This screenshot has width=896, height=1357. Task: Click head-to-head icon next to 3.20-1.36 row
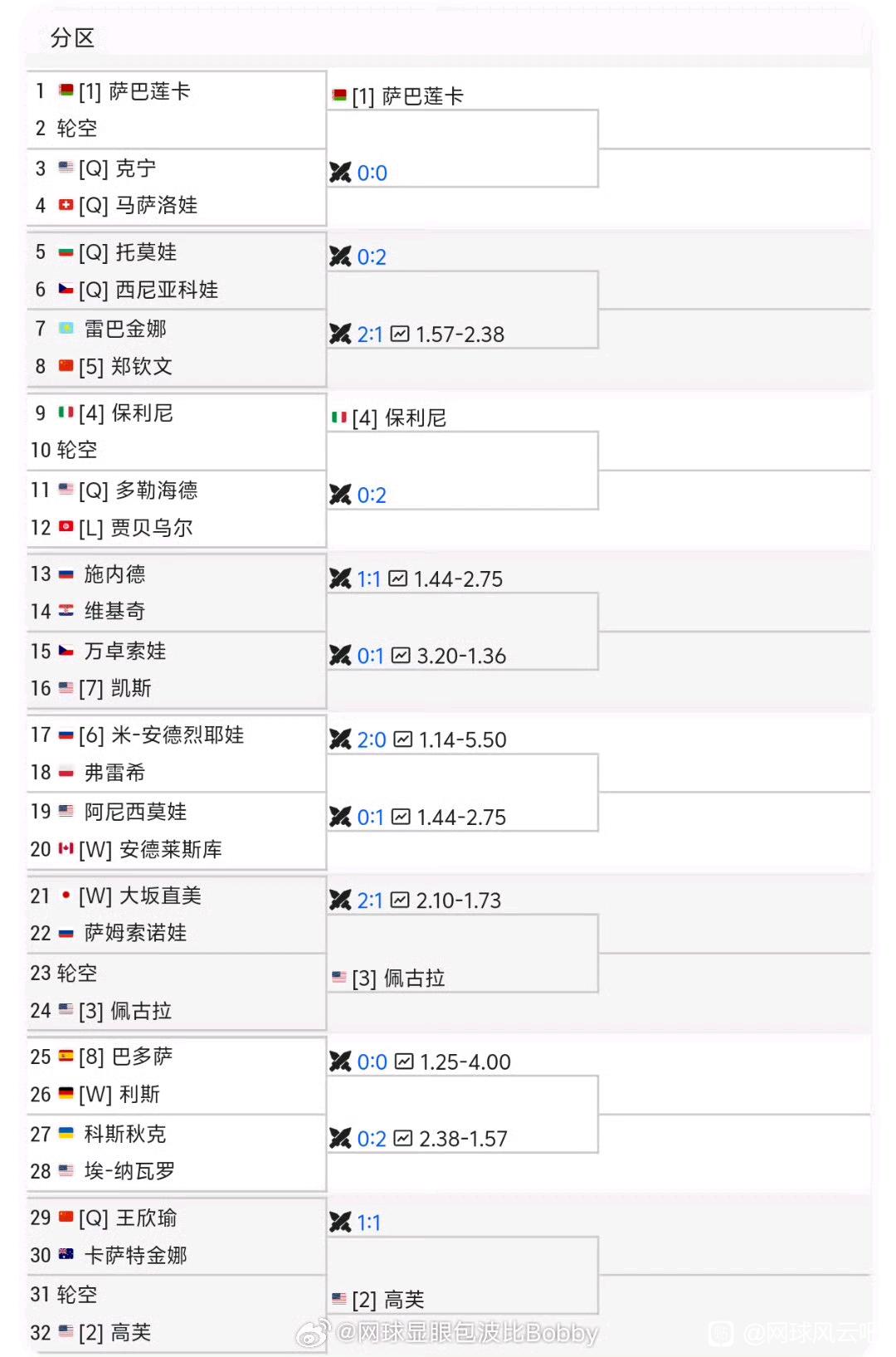[340, 656]
